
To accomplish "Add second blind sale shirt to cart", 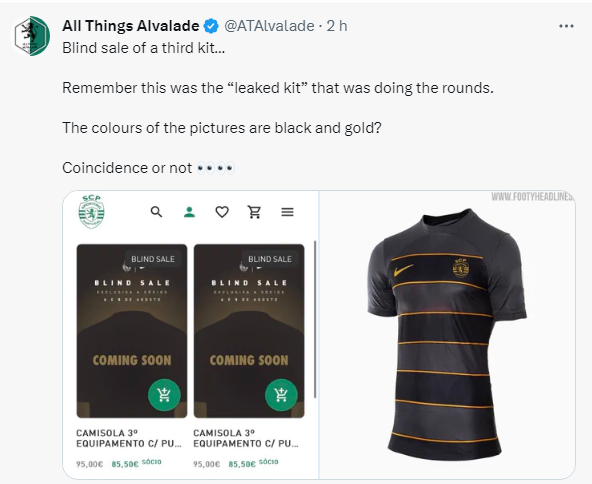I will pos(281,395).
